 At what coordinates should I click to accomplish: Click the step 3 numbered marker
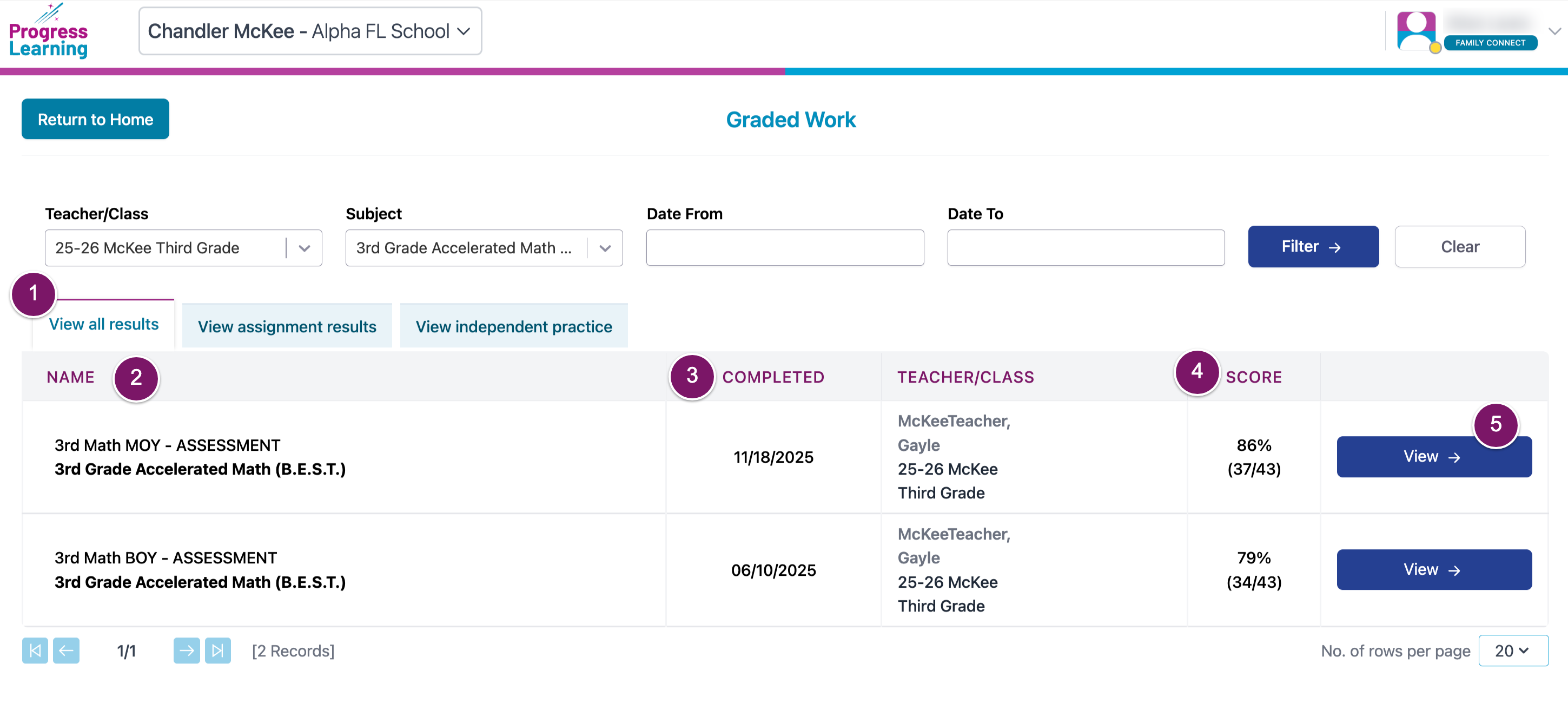tap(691, 376)
